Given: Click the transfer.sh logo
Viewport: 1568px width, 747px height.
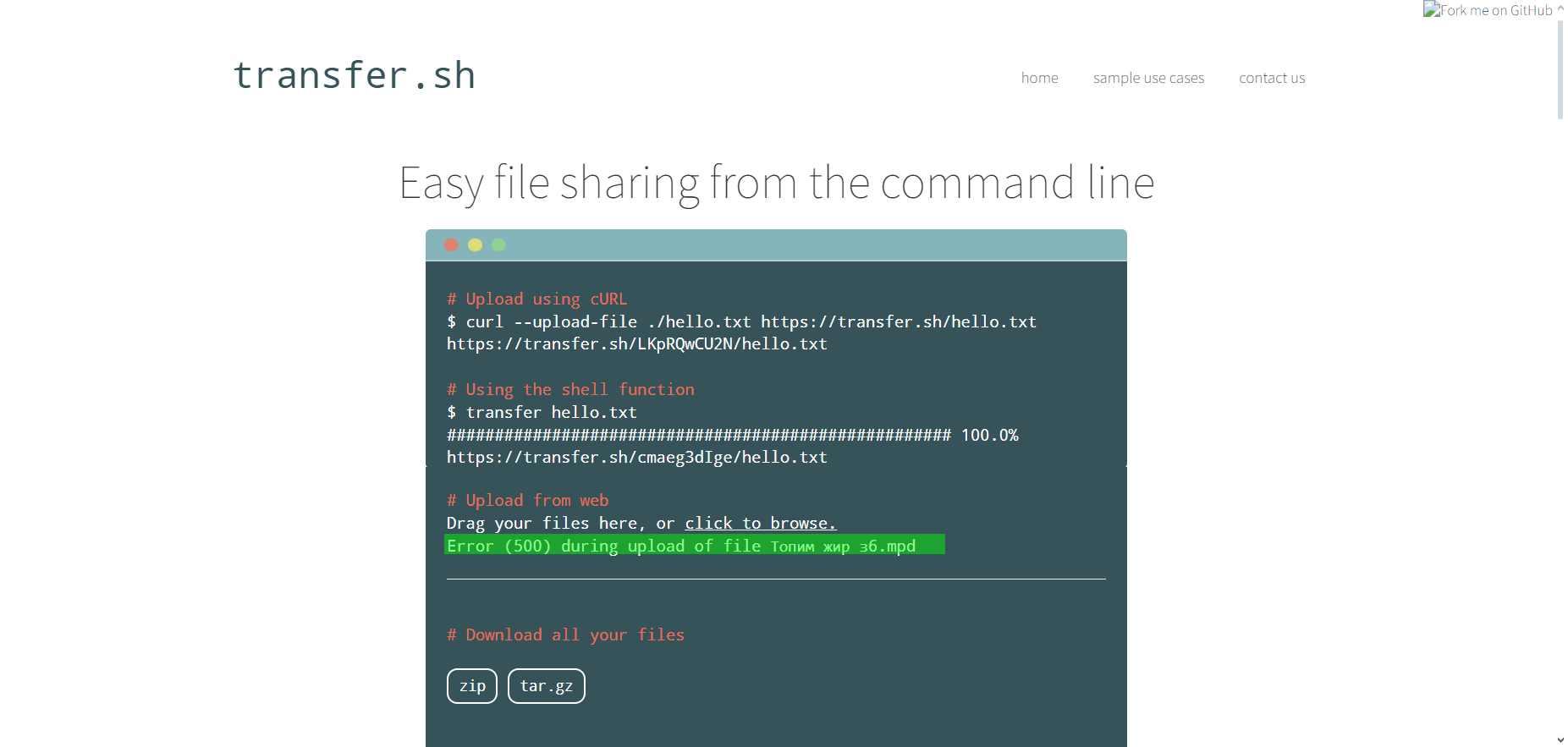Looking at the screenshot, I should click(x=354, y=75).
